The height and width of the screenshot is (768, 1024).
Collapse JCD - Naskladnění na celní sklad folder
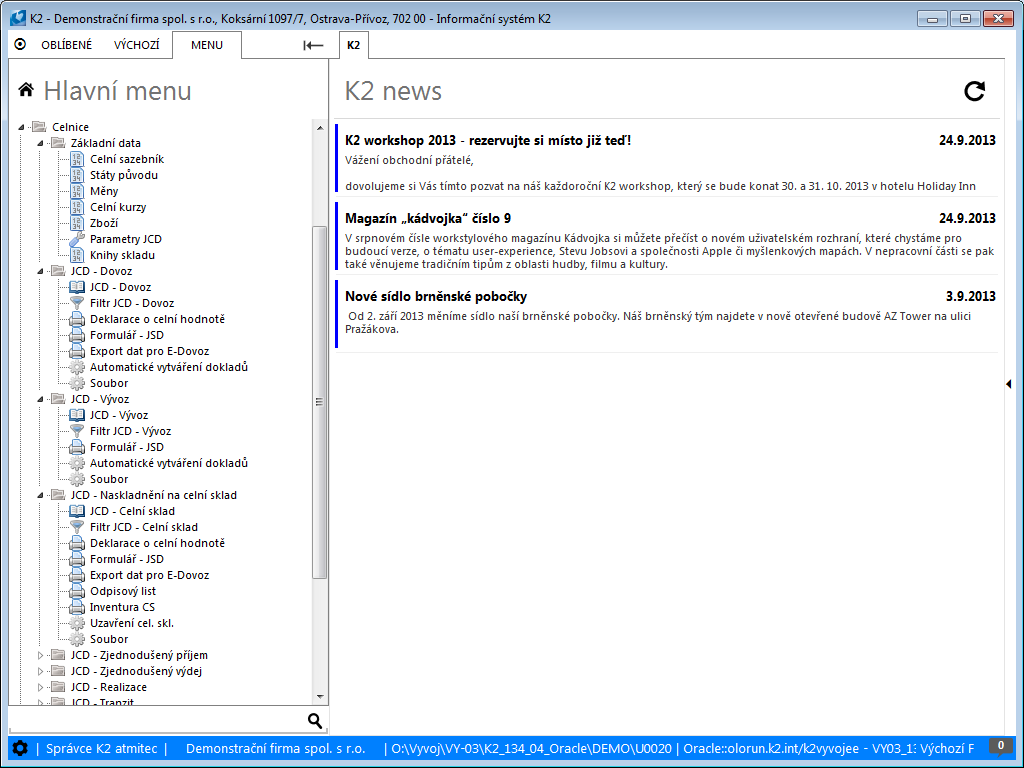40,495
